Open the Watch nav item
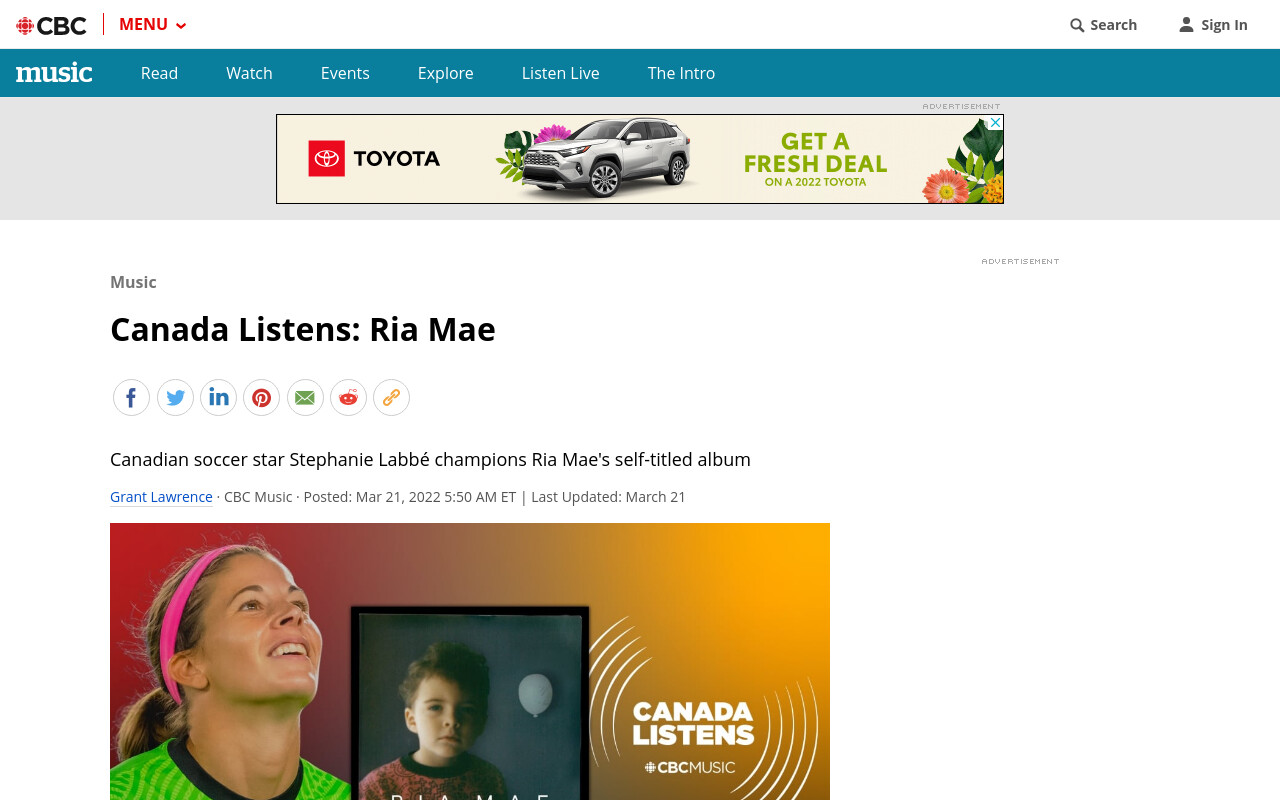1280x800 pixels. coord(249,73)
